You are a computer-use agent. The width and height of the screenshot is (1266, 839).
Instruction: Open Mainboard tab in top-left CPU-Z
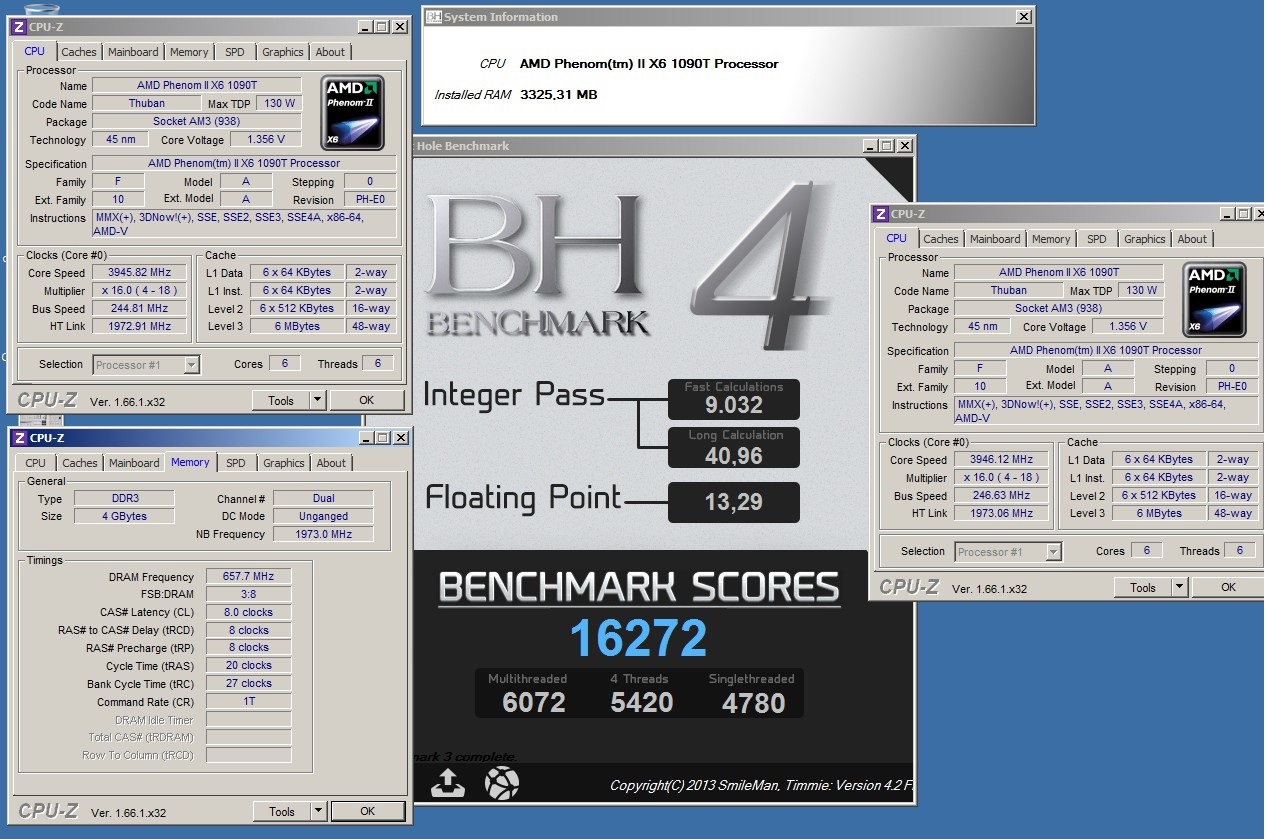pos(133,52)
